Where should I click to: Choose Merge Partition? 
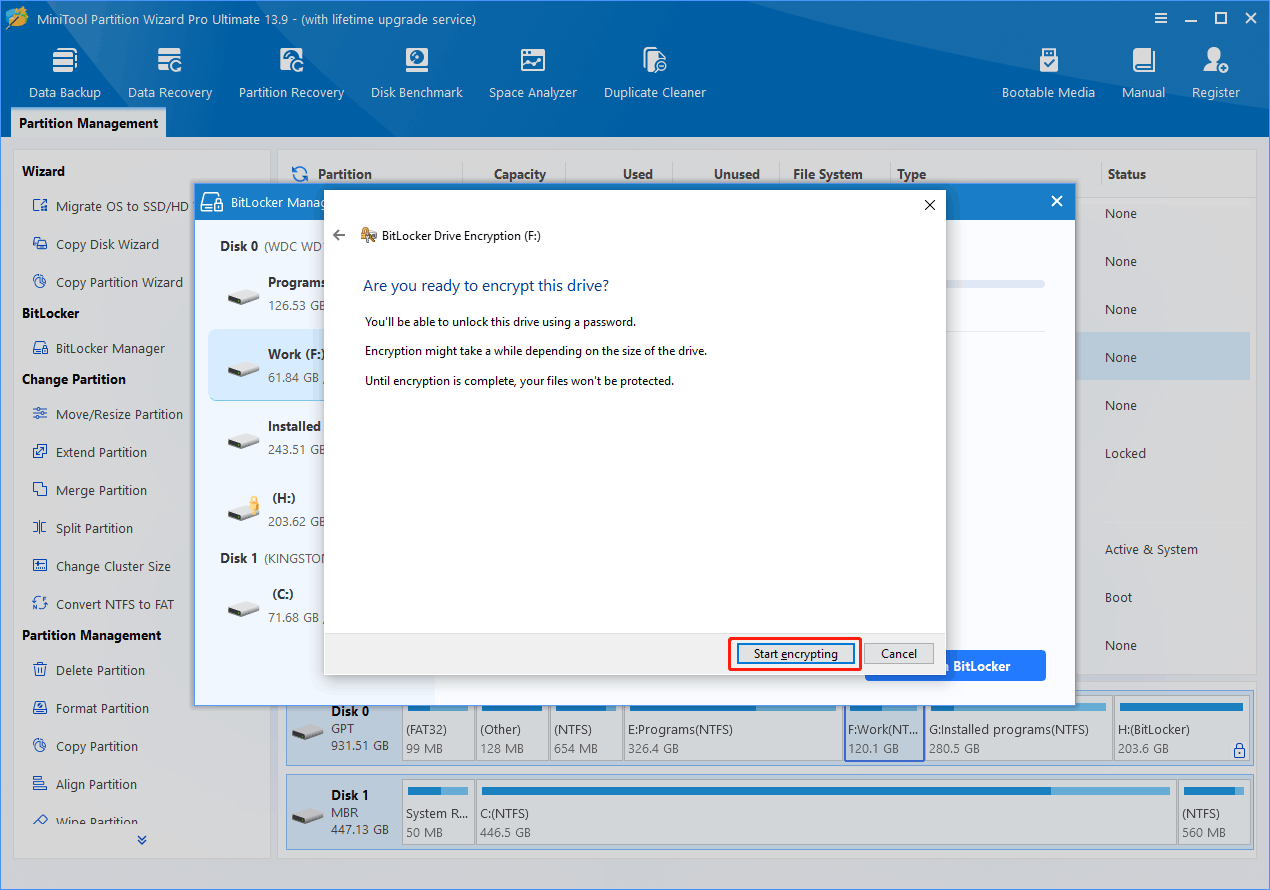(90, 490)
